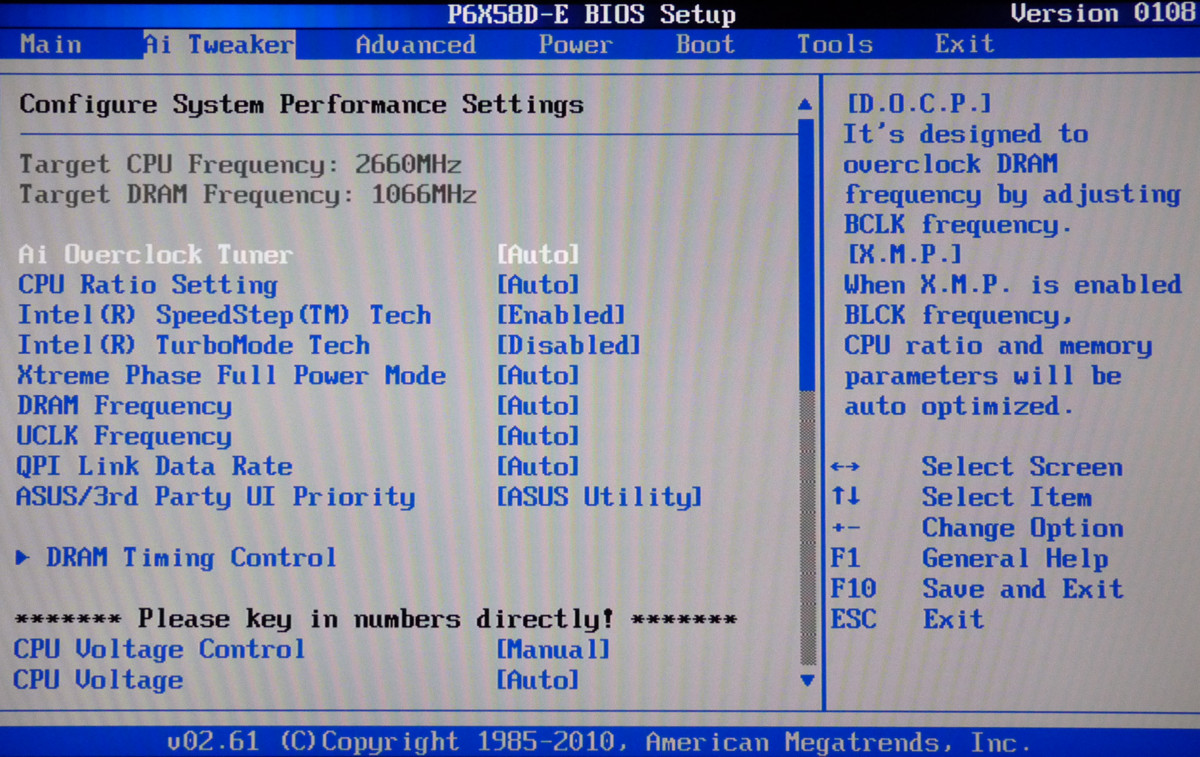This screenshot has width=1200, height=757.
Task: Click the P6X58D-E BIOS Setup title
Action: (x=591, y=14)
